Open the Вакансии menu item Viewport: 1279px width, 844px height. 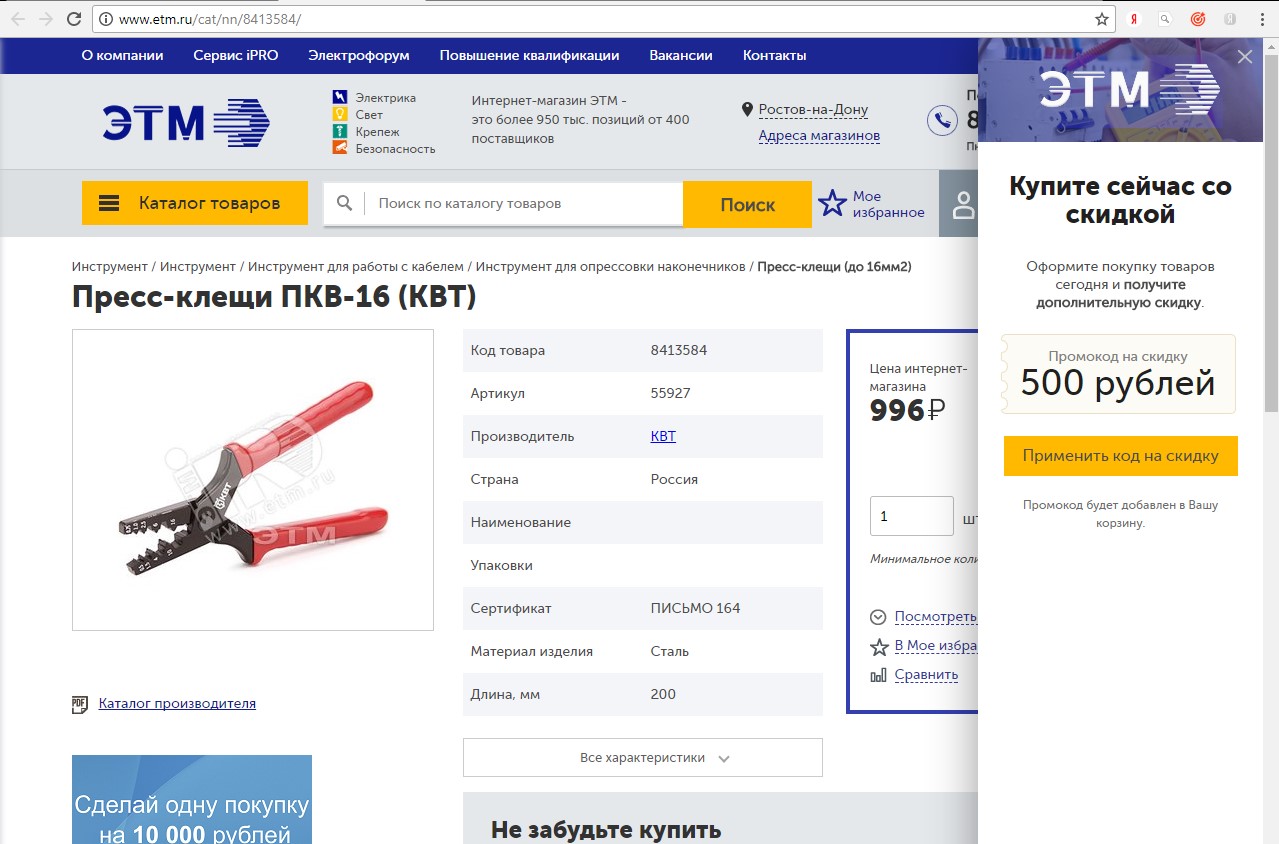(681, 56)
